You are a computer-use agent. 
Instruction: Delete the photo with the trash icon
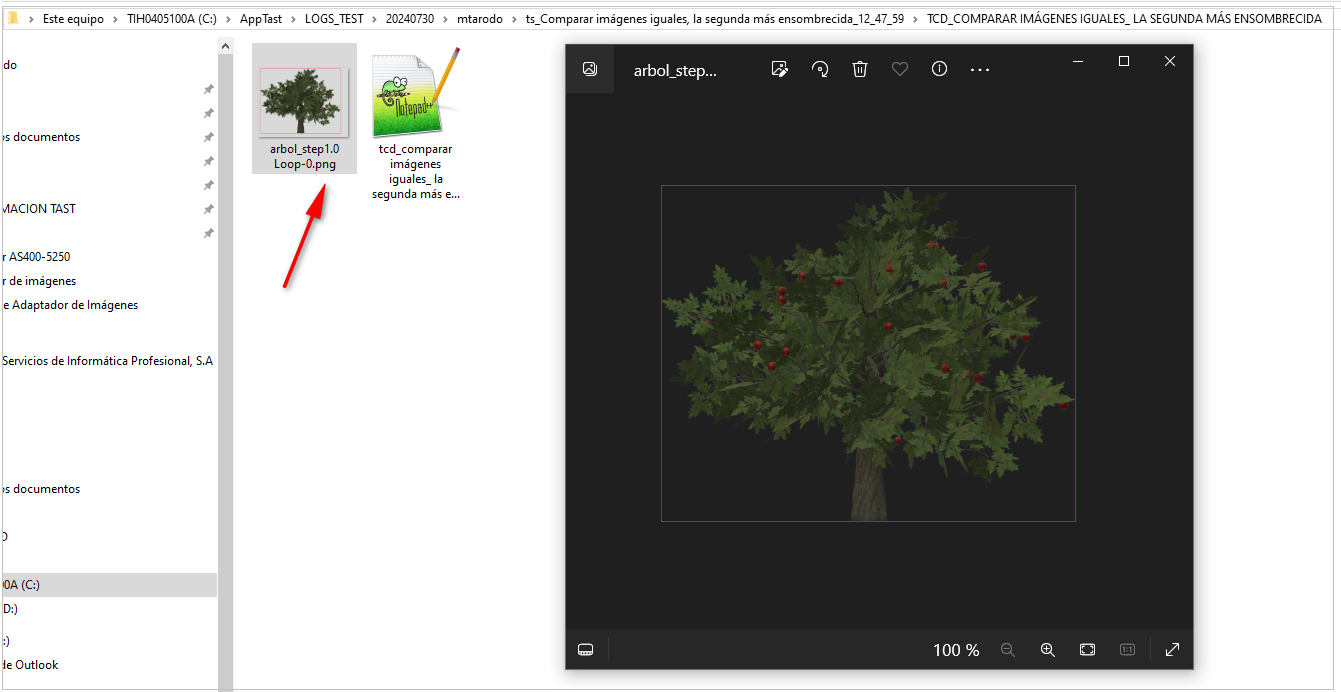tap(860, 69)
